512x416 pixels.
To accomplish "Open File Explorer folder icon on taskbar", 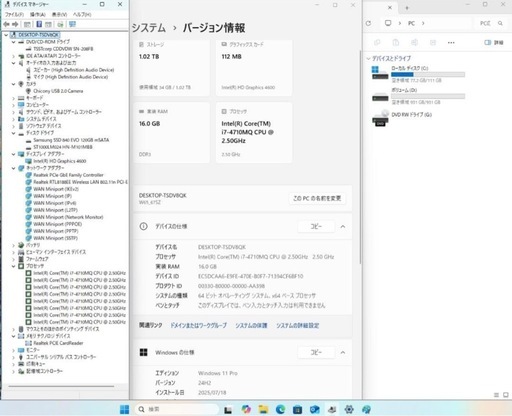I will coord(263,409).
